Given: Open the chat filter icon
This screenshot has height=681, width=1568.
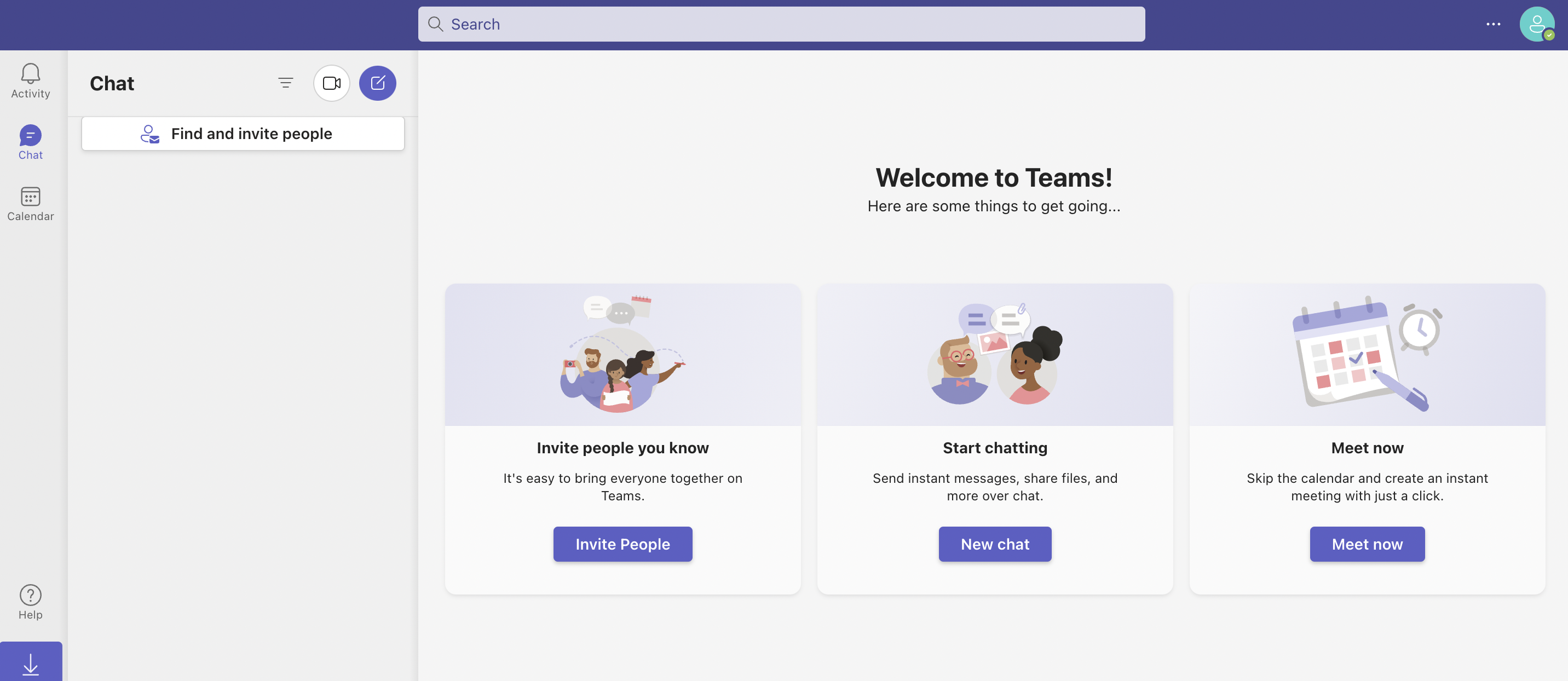Looking at the screenshot, I should 285,83.
